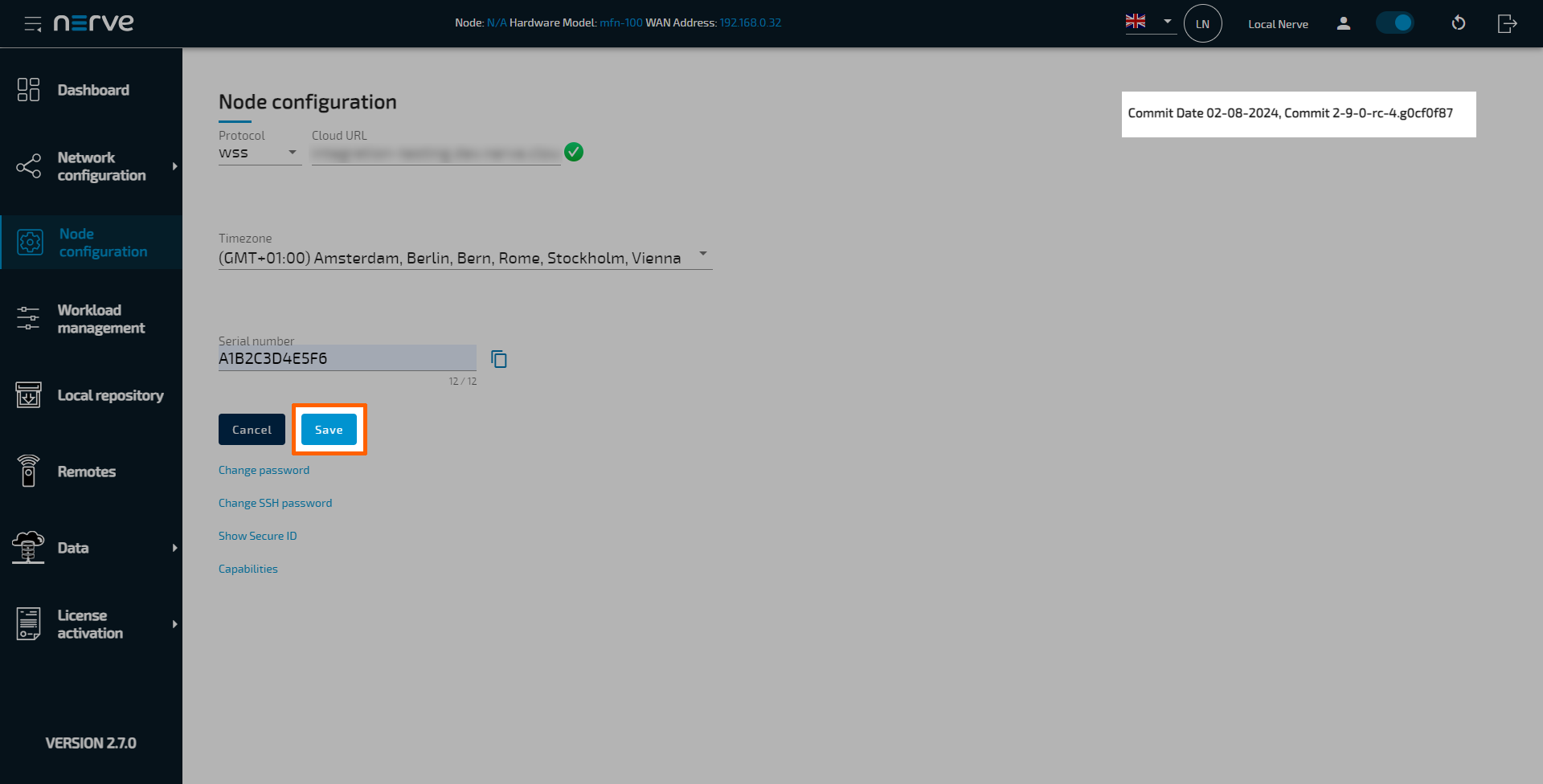This screenshot has width=1543, height=784.
Task: Open Network configuration menu item
Action: pyautogui.click(x=91, y=166)
